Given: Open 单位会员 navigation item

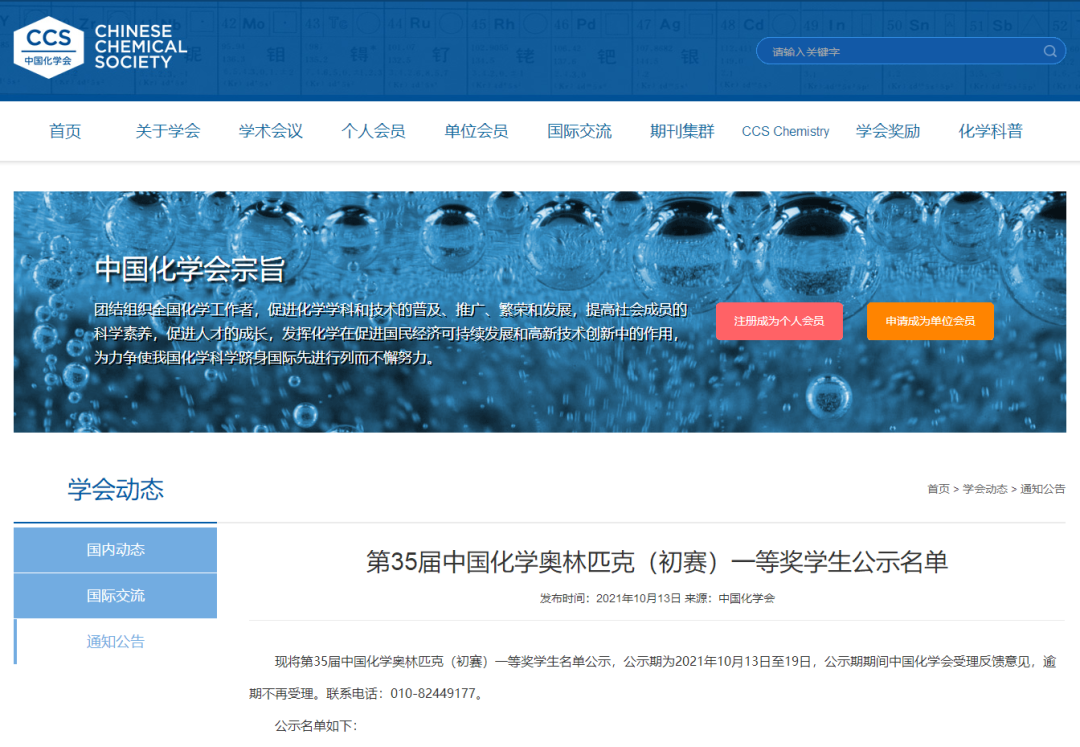Looking at the screenshot, I should 476,131.
